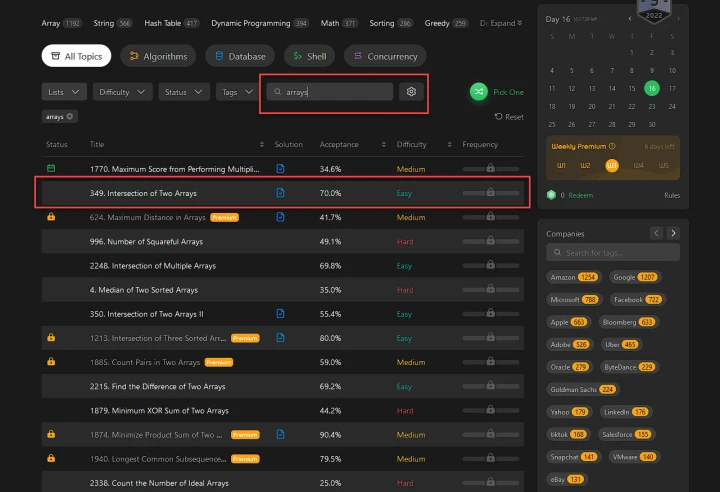
Task: Click calendar status icon of problem 1770
Action: [51, 168]
